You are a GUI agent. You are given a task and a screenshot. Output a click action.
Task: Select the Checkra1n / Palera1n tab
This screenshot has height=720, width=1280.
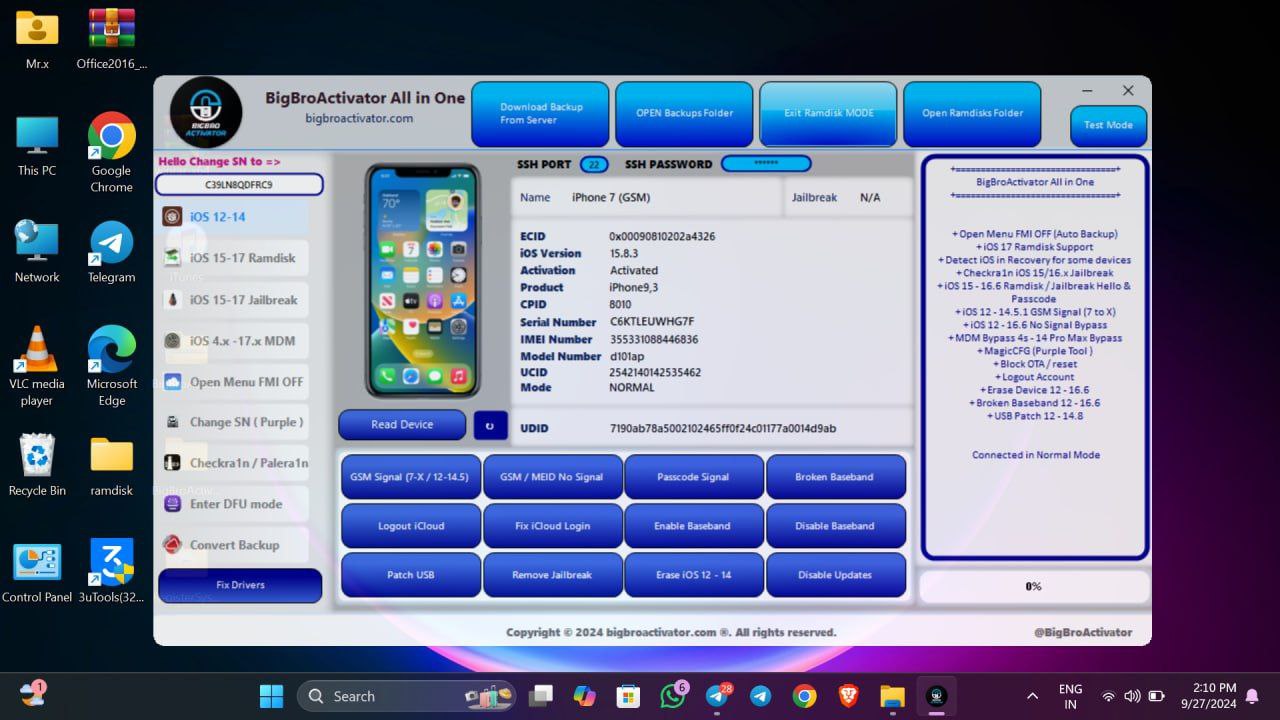[x=233, y=463]
